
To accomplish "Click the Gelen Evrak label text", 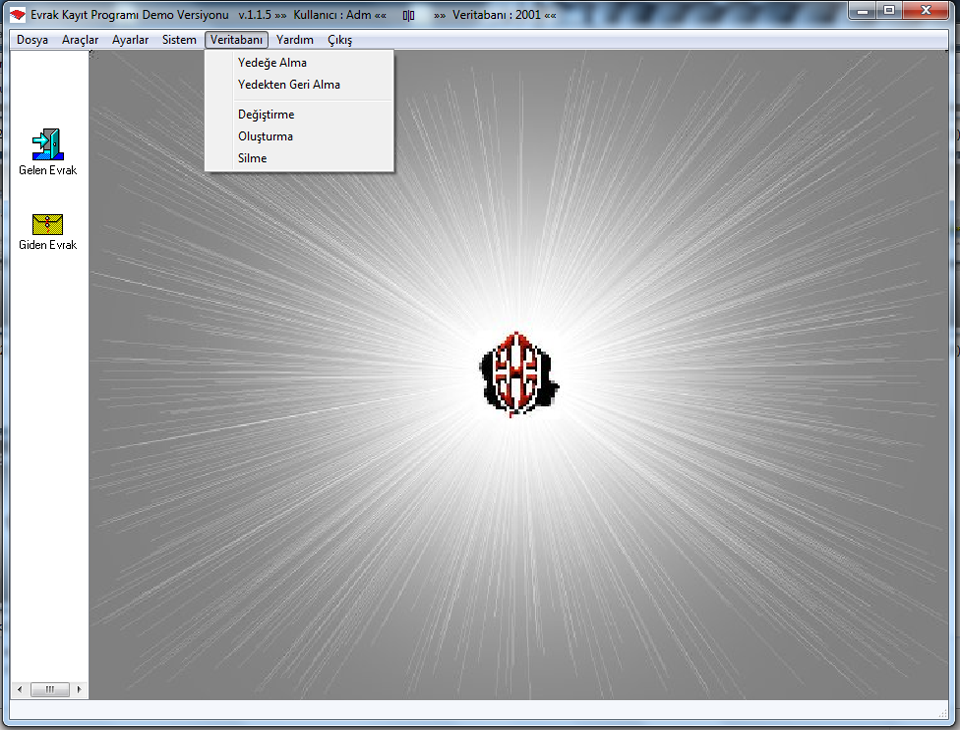I will (48, 170).
